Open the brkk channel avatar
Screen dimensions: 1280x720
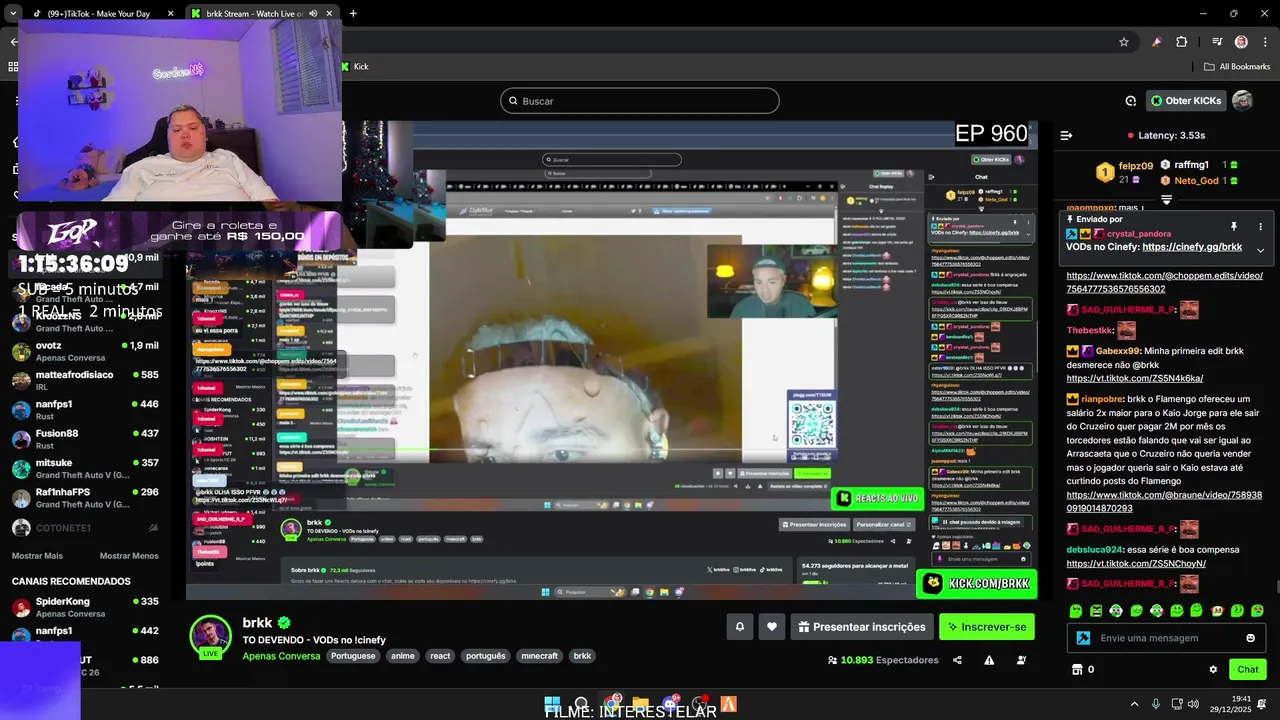pos(211,636)
